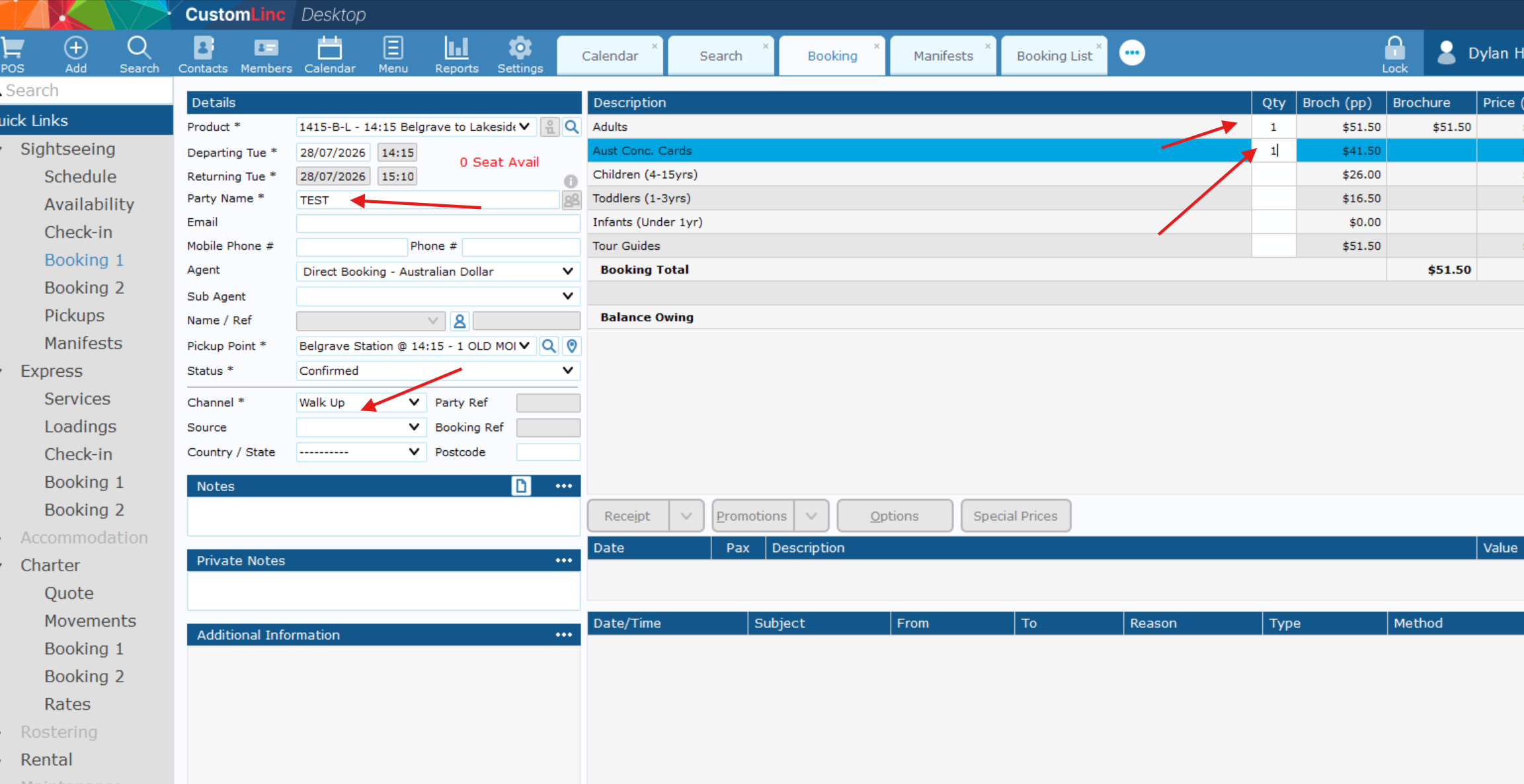
Task: Expand the Status dropdown showing Confirmed
Action: pyautogui.click(x=438, y=371)
